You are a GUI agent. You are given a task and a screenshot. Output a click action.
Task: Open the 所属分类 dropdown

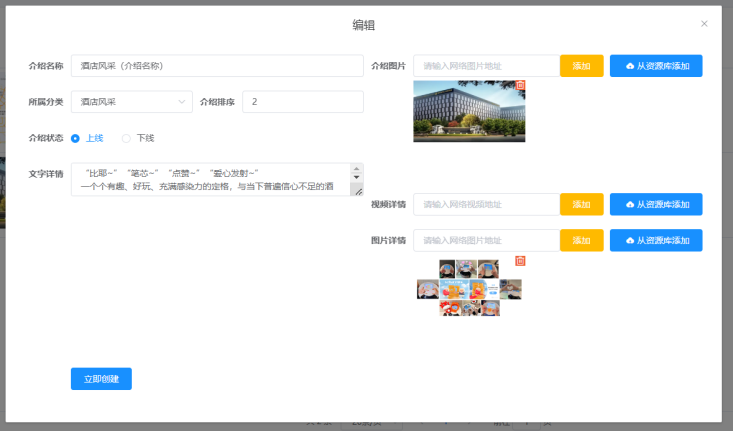[x=132, y=102]
